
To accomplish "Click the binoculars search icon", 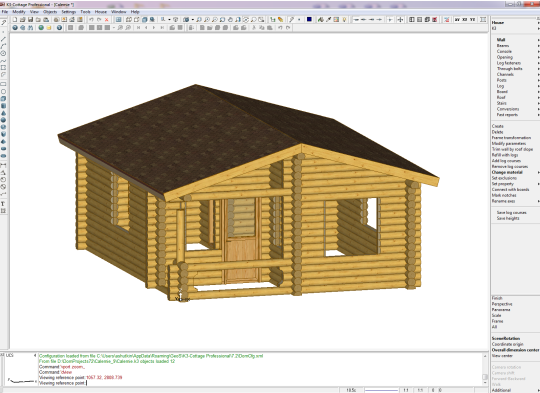I will coord(30,28).
